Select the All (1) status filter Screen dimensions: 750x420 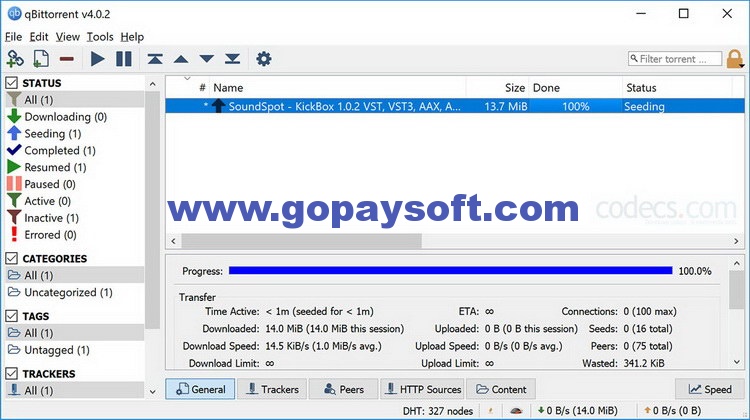coord(75,99)
